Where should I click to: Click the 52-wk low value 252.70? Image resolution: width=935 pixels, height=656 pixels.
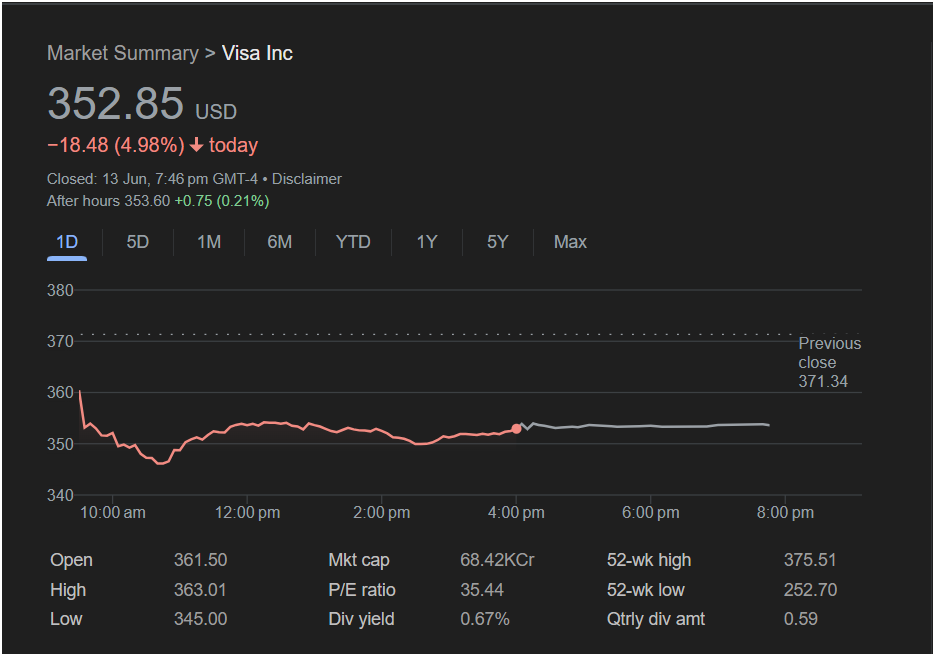pyautogui.click(x=810, y=590)
